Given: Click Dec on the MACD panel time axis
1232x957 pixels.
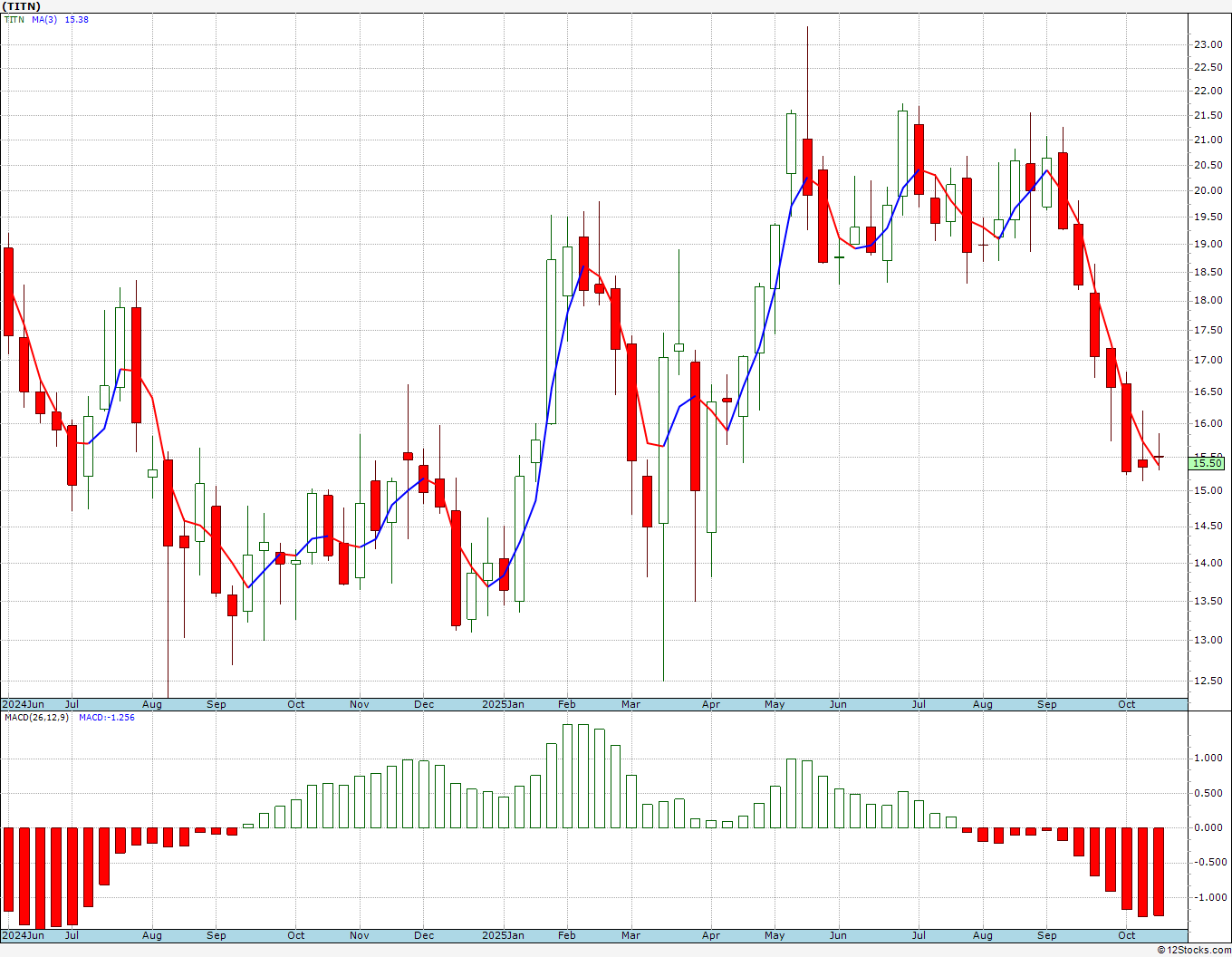Looking at the screenshot, I should coord(424,935).
